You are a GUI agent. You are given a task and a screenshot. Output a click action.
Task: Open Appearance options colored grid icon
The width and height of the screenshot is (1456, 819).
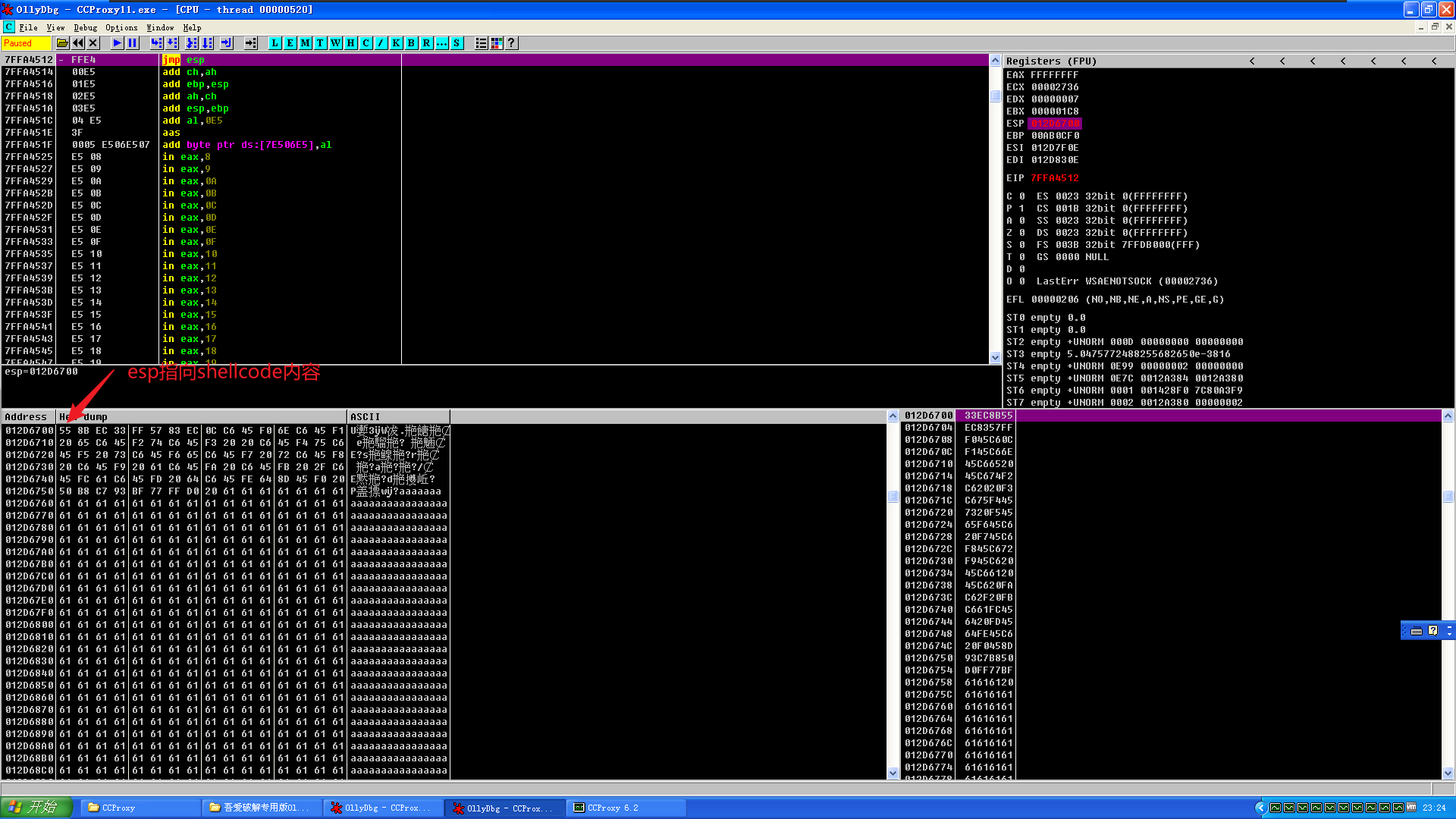[497, 43]
